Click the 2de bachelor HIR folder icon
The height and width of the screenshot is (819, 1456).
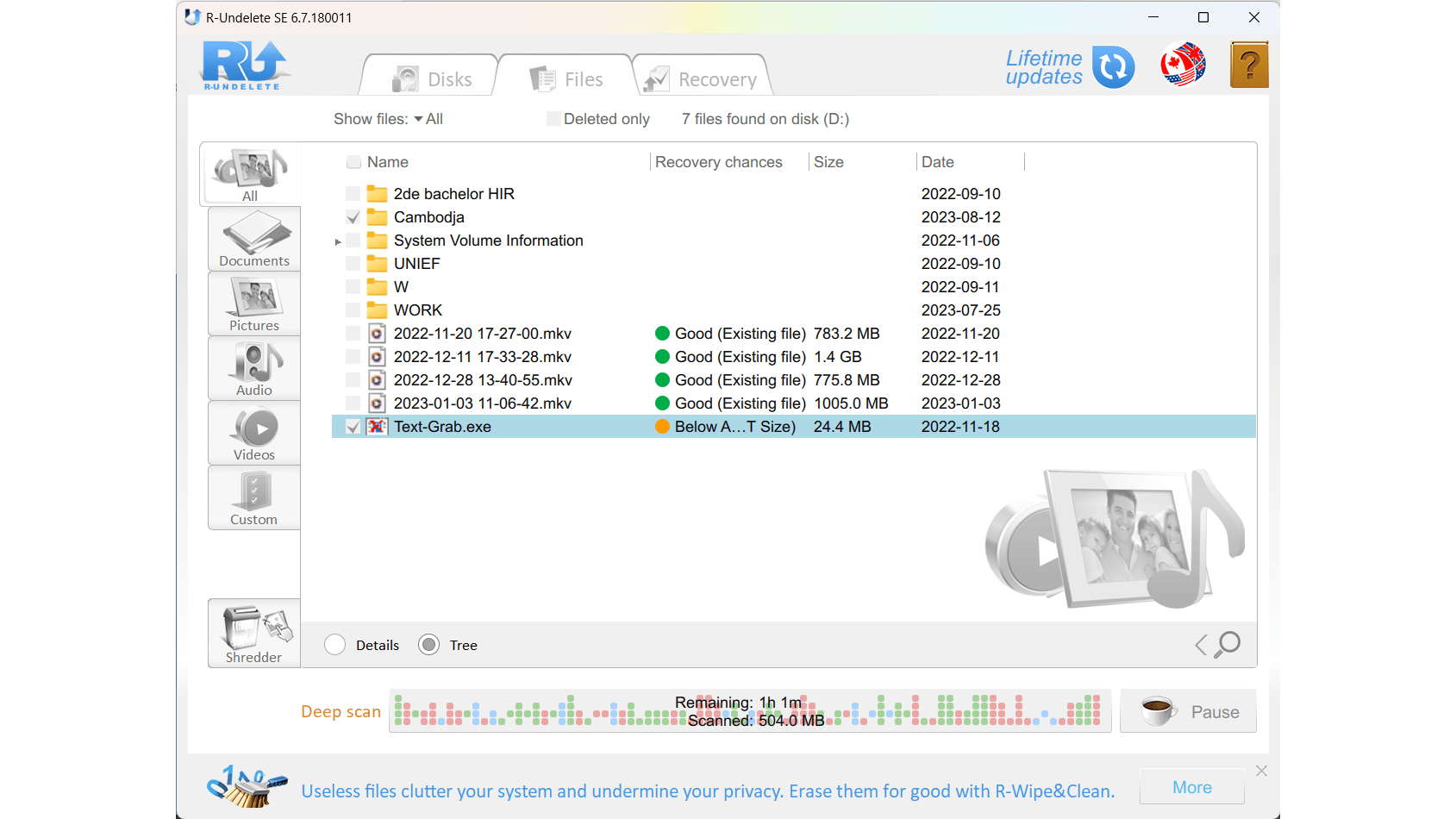[x=378, y=194]
